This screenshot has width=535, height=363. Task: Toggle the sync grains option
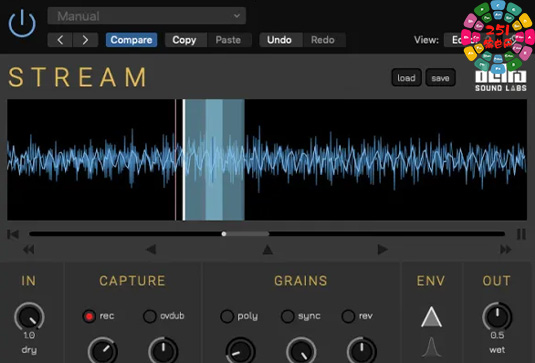[287, 316]
